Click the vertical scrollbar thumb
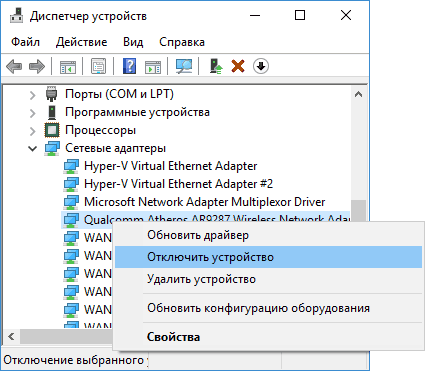The image size is (425, 371). 359,211
